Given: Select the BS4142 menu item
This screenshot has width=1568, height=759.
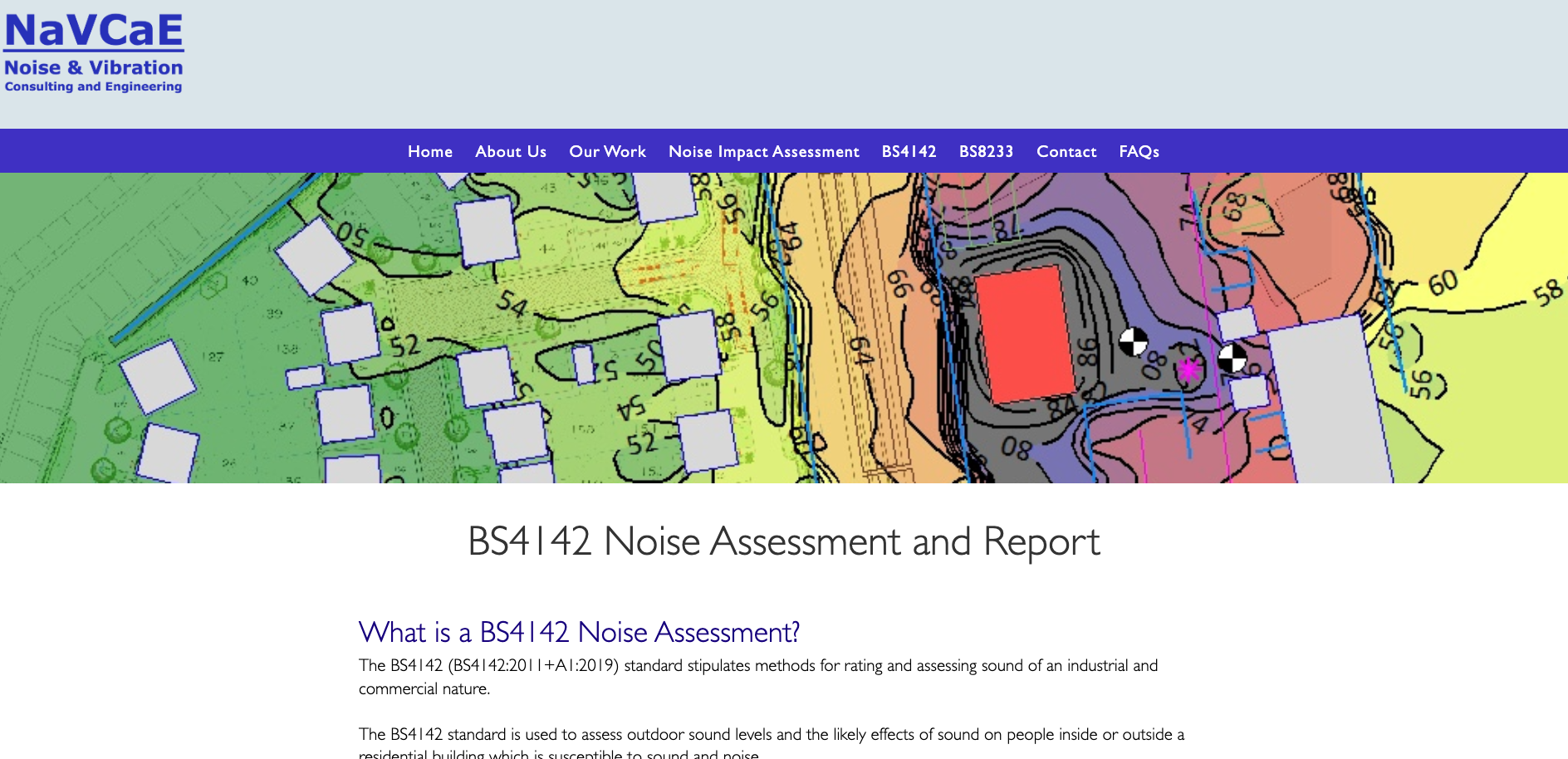Looking at the screenshot, I should [x=909, y=151].
